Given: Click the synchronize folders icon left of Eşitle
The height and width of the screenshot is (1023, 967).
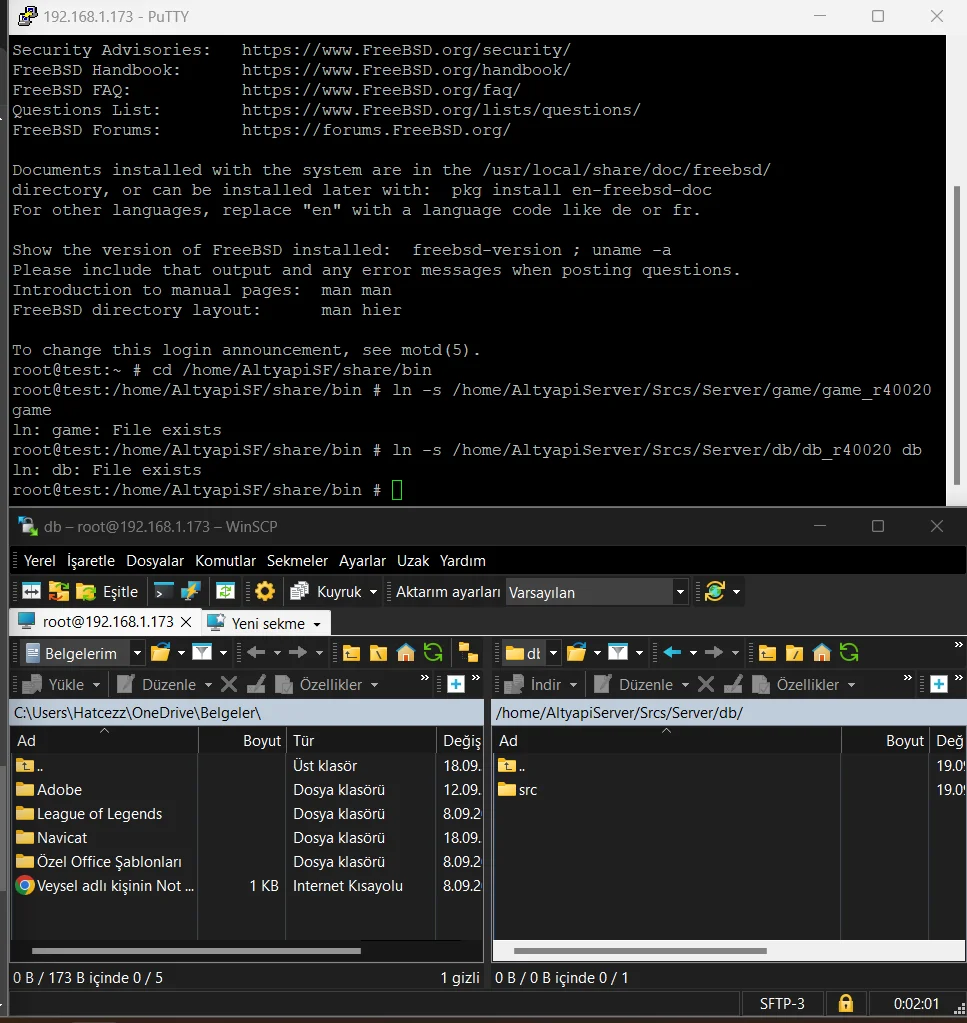Looking at the screenshot, I should tap(58, 592).
